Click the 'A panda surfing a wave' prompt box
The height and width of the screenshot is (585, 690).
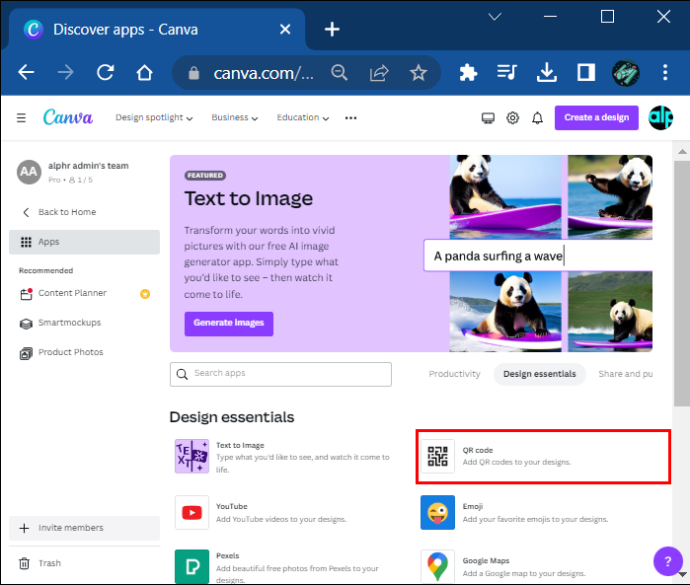click(x=538, y=256)
